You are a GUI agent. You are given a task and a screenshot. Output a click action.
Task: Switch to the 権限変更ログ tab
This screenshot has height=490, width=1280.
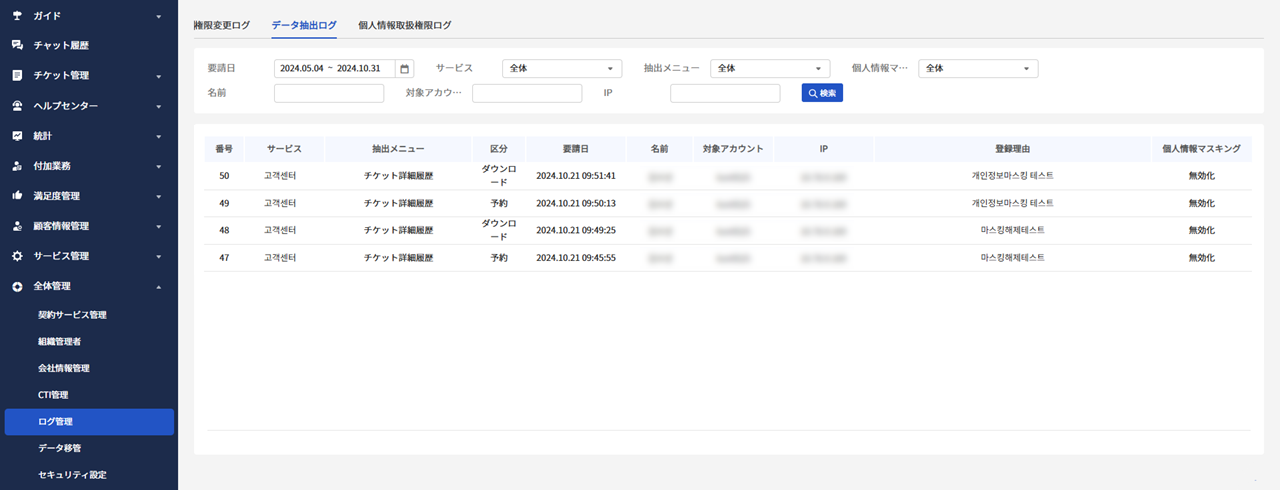(x=221, y=25)
